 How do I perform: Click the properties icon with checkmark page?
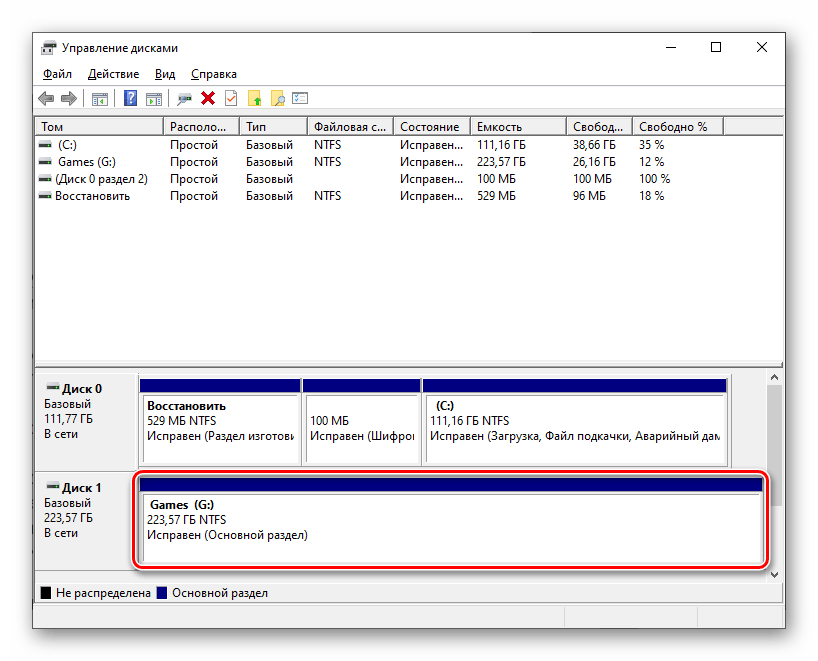click(x=231, y=98)
